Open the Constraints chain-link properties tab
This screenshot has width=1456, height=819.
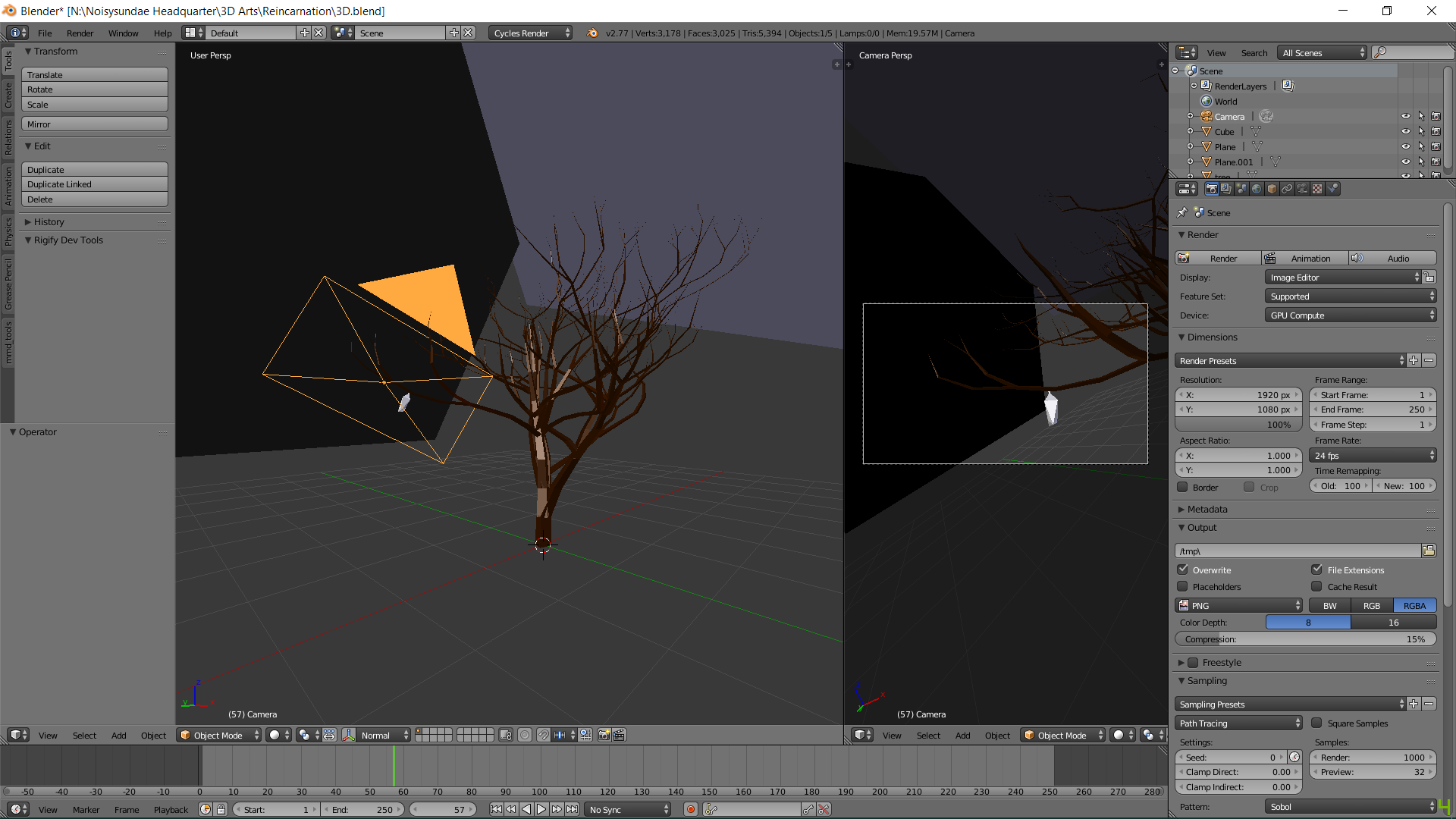[1287, 189]
